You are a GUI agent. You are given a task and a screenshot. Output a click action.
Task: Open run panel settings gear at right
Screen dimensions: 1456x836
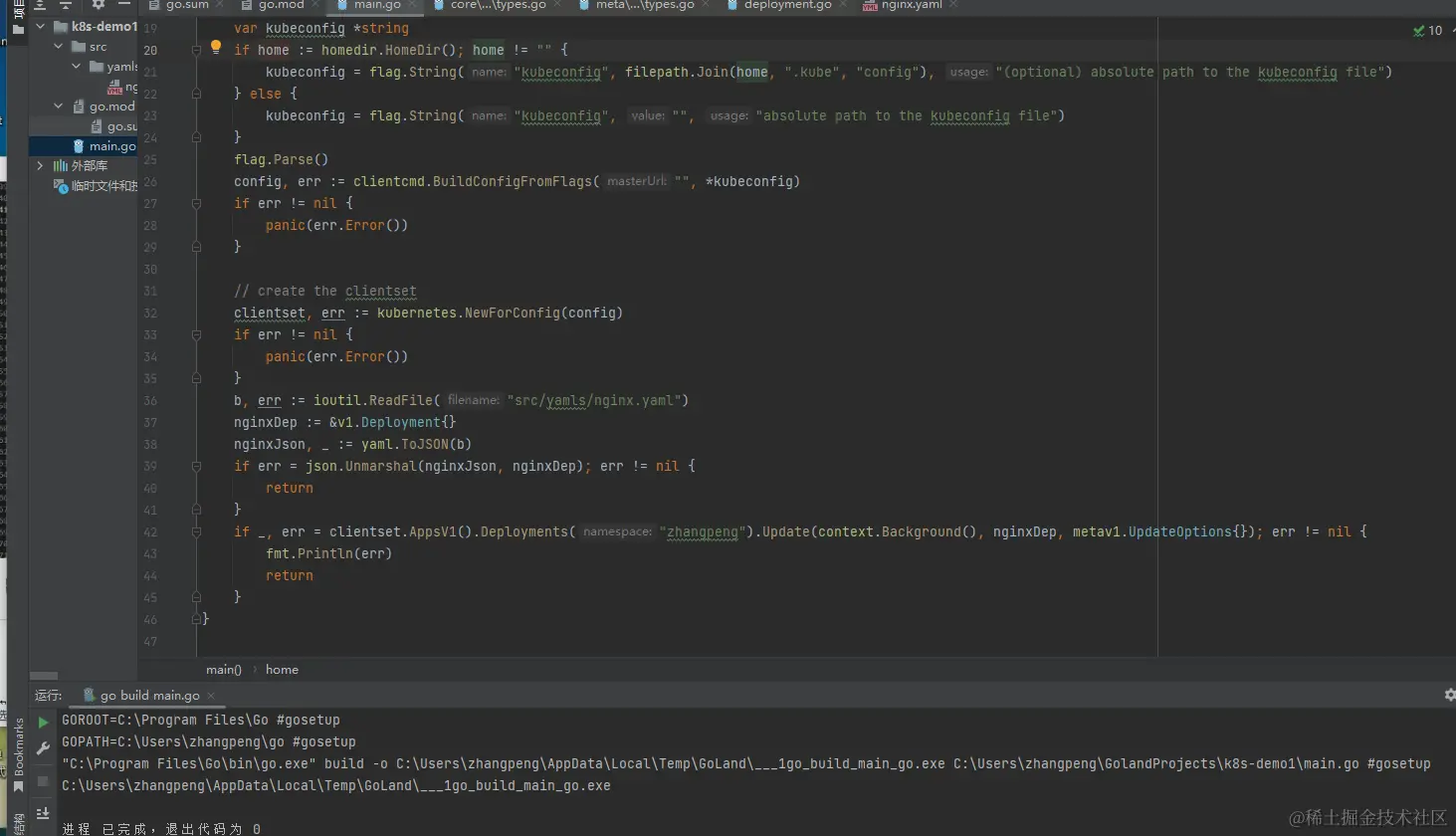1449,695
